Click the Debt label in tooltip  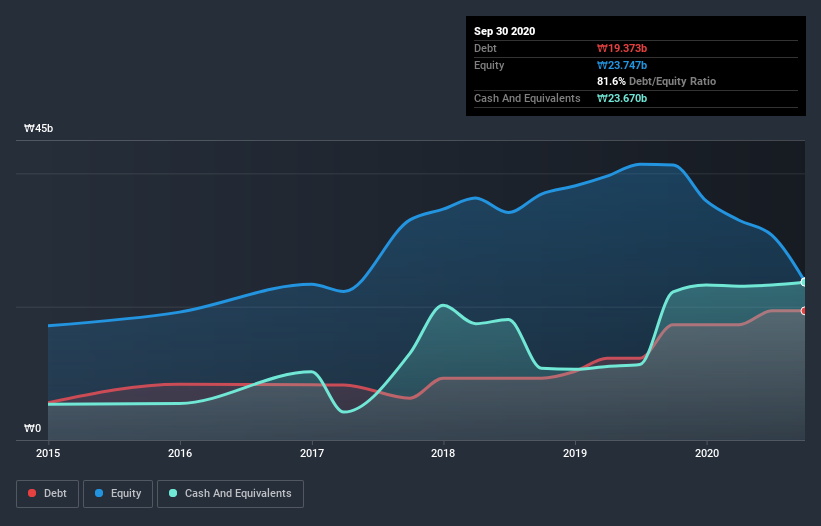[x=485, y=48]
